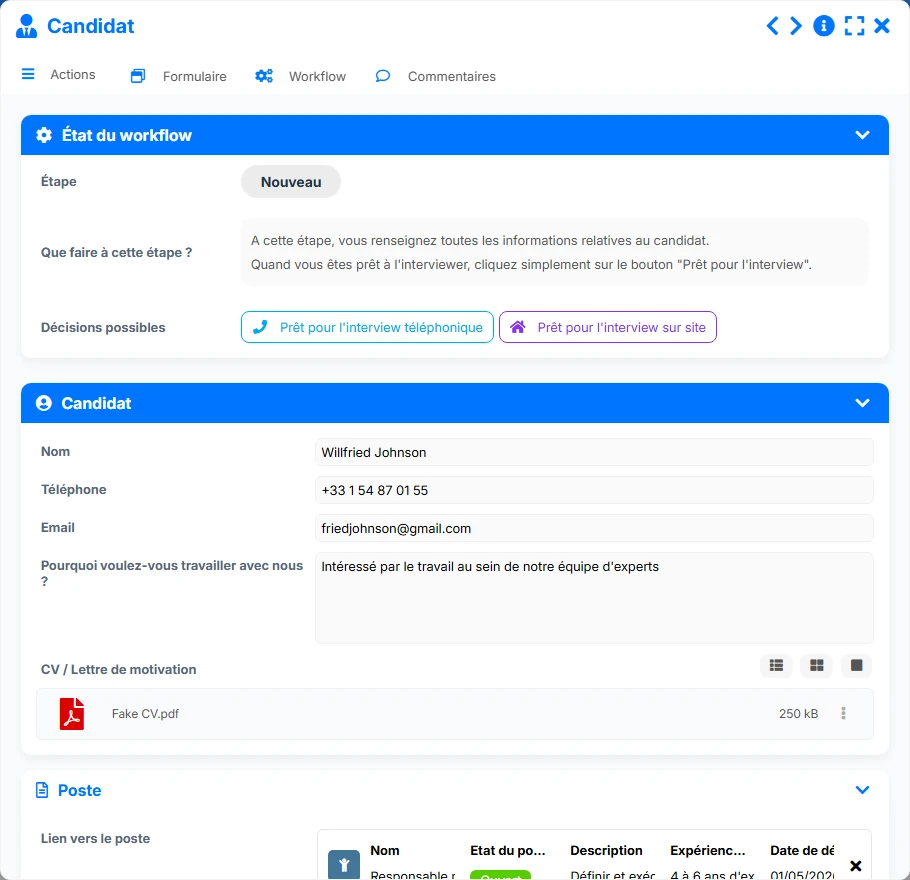This screenshot has height=880, width=910.
Task: Click the Nouveau step badge
Action: (291, 182)
